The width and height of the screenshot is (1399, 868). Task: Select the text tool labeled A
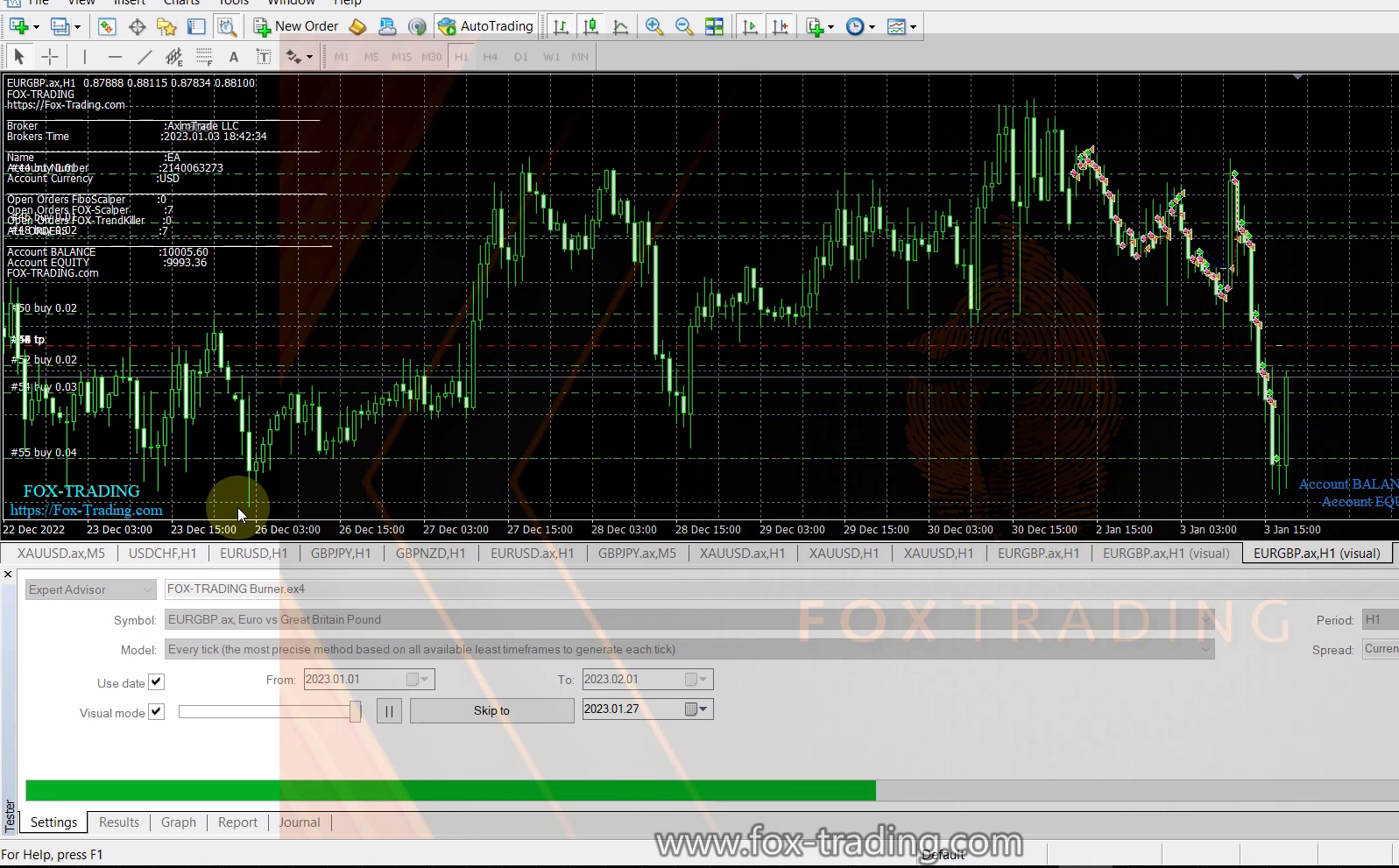point(234,57)
